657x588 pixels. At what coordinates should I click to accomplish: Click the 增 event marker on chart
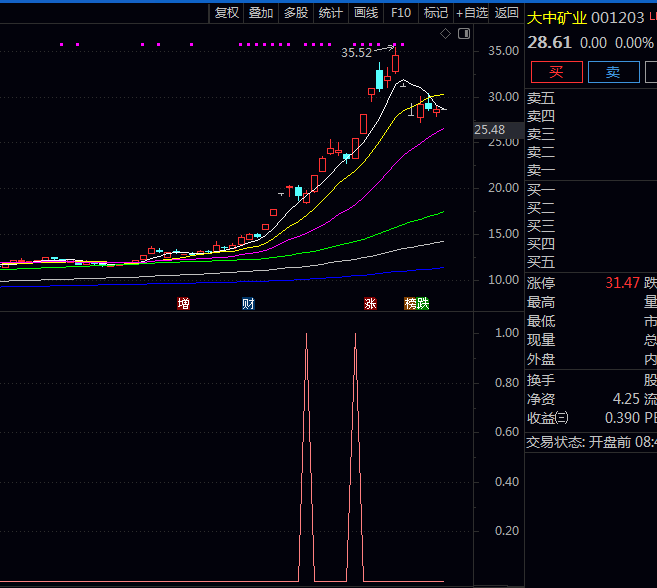[x=183, y=303]
